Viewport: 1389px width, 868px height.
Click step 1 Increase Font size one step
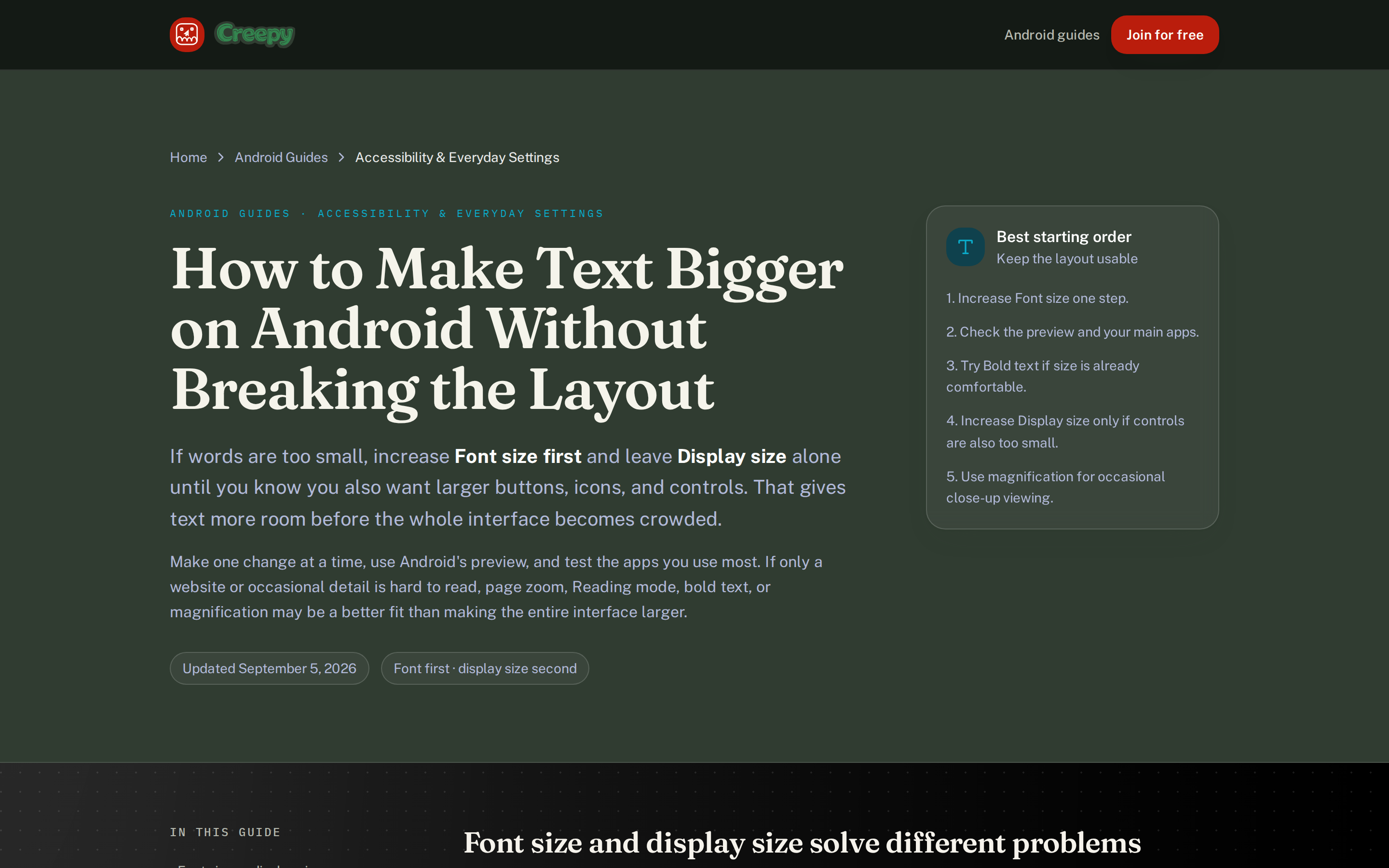pos(1037,298)
